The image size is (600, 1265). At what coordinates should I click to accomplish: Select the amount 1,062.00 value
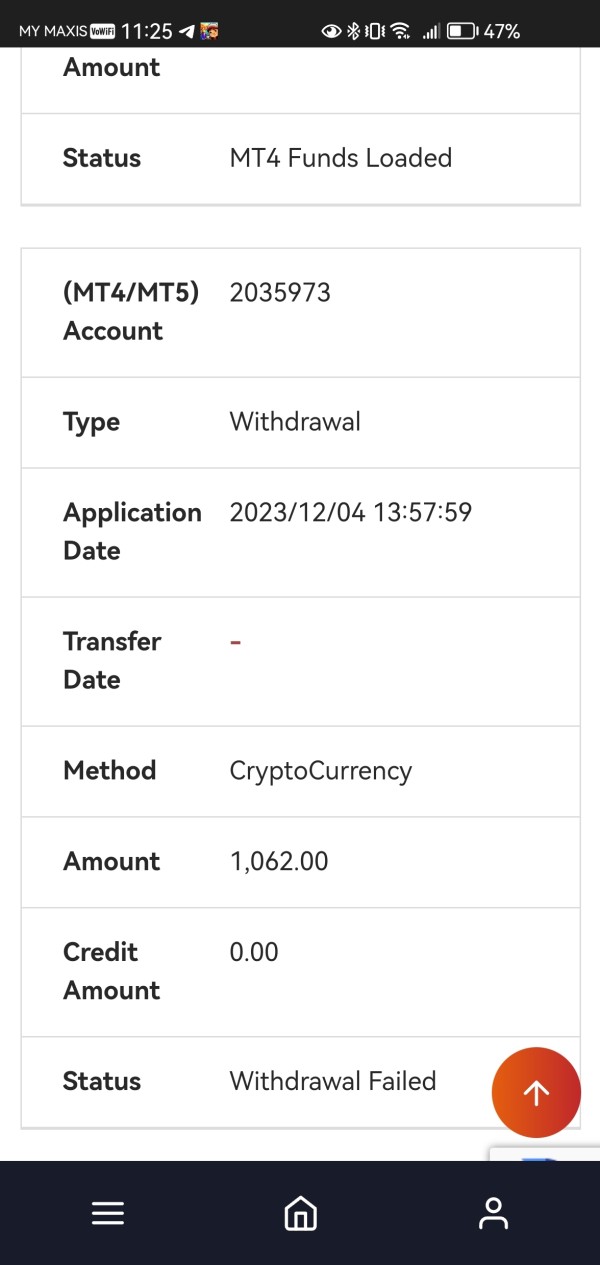tap(279, 861)
